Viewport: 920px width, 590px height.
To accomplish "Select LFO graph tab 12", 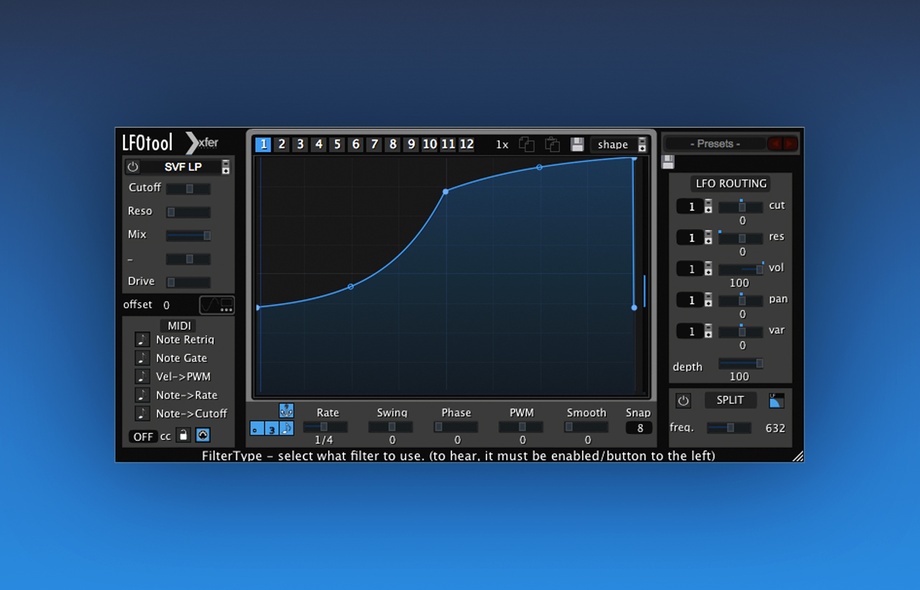I will 466,144.
